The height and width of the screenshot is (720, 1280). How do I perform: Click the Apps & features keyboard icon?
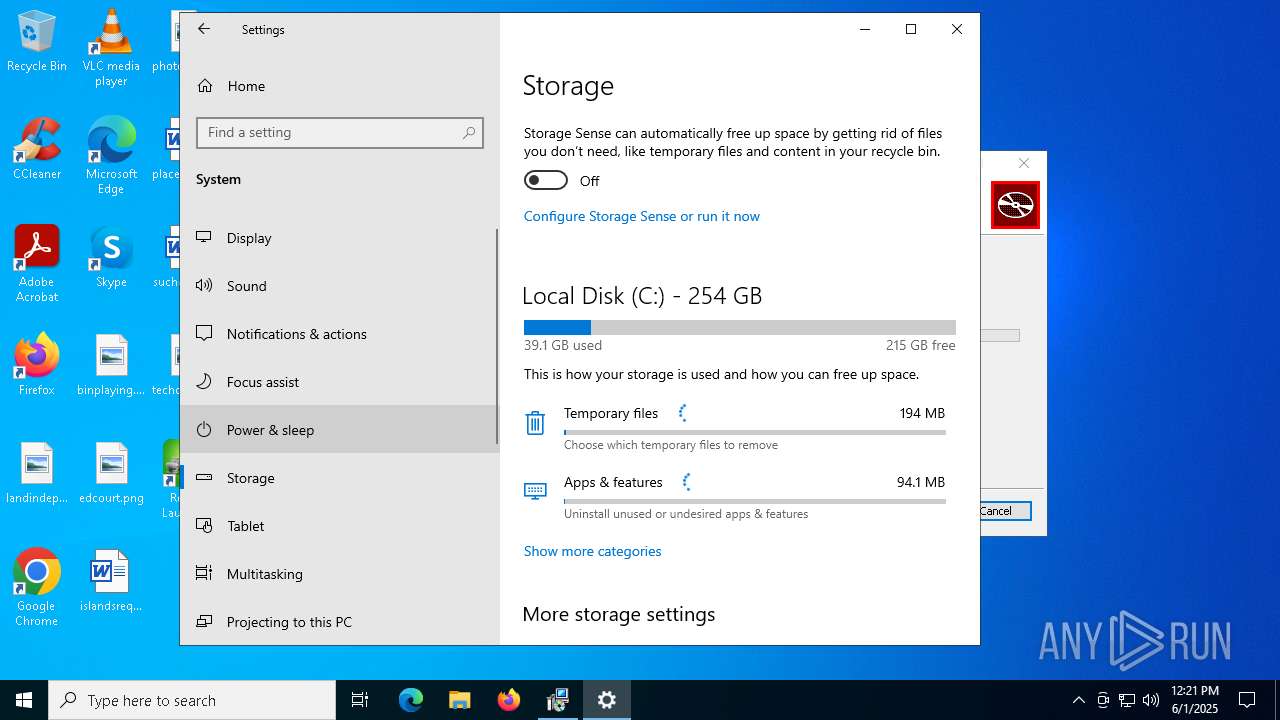coord(535,491)
